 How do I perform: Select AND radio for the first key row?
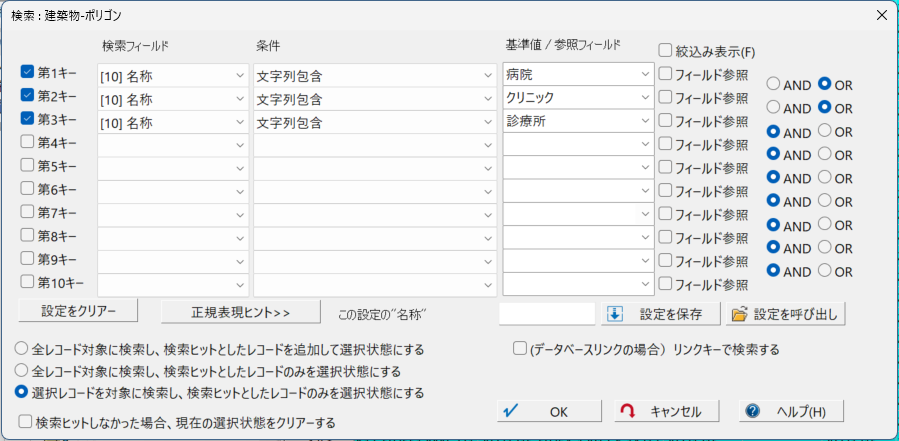click(774, 84)
